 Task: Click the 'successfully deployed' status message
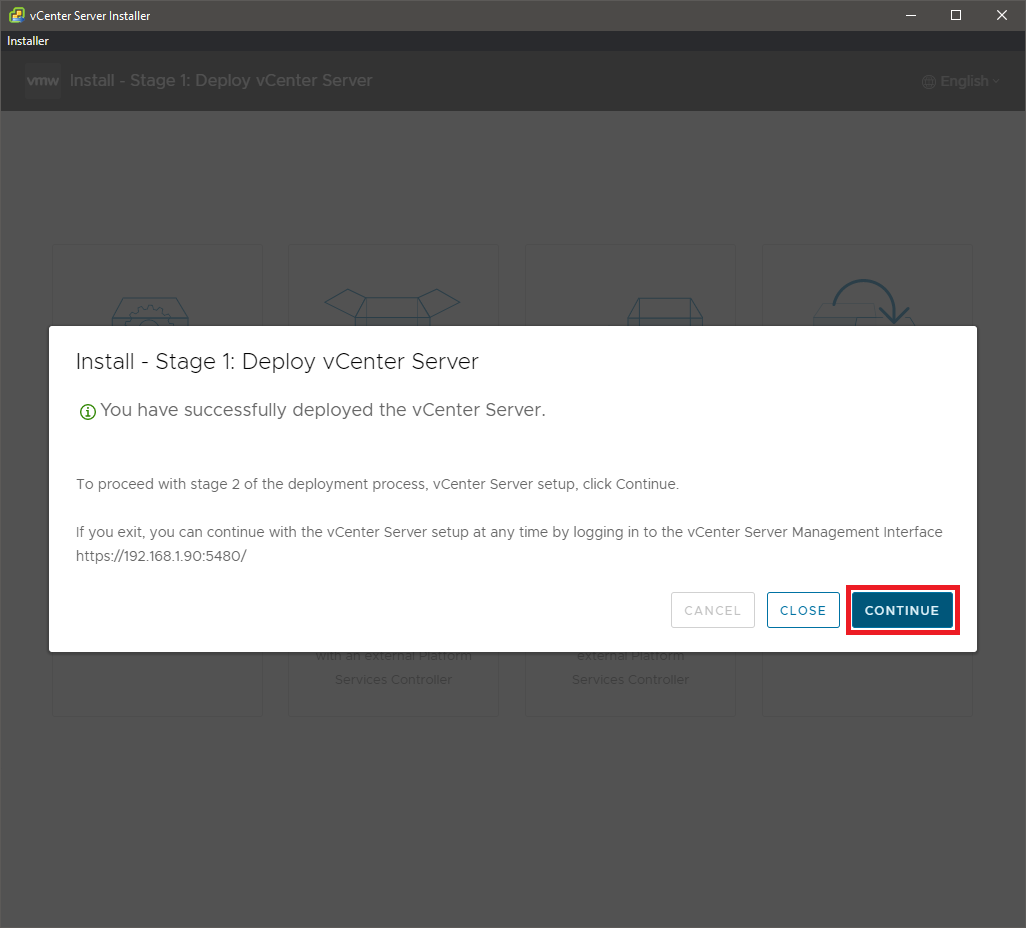(x=323, y=410)
